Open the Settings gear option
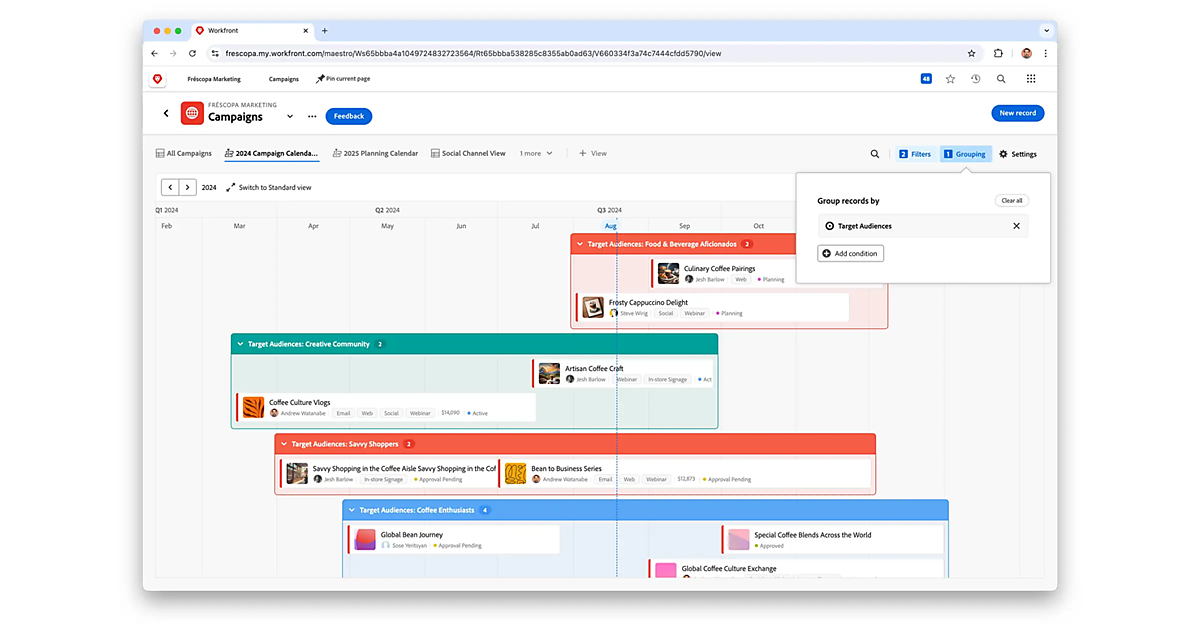The height and width of the screenshot is (630, 1200). click(x=1018, y=154)
